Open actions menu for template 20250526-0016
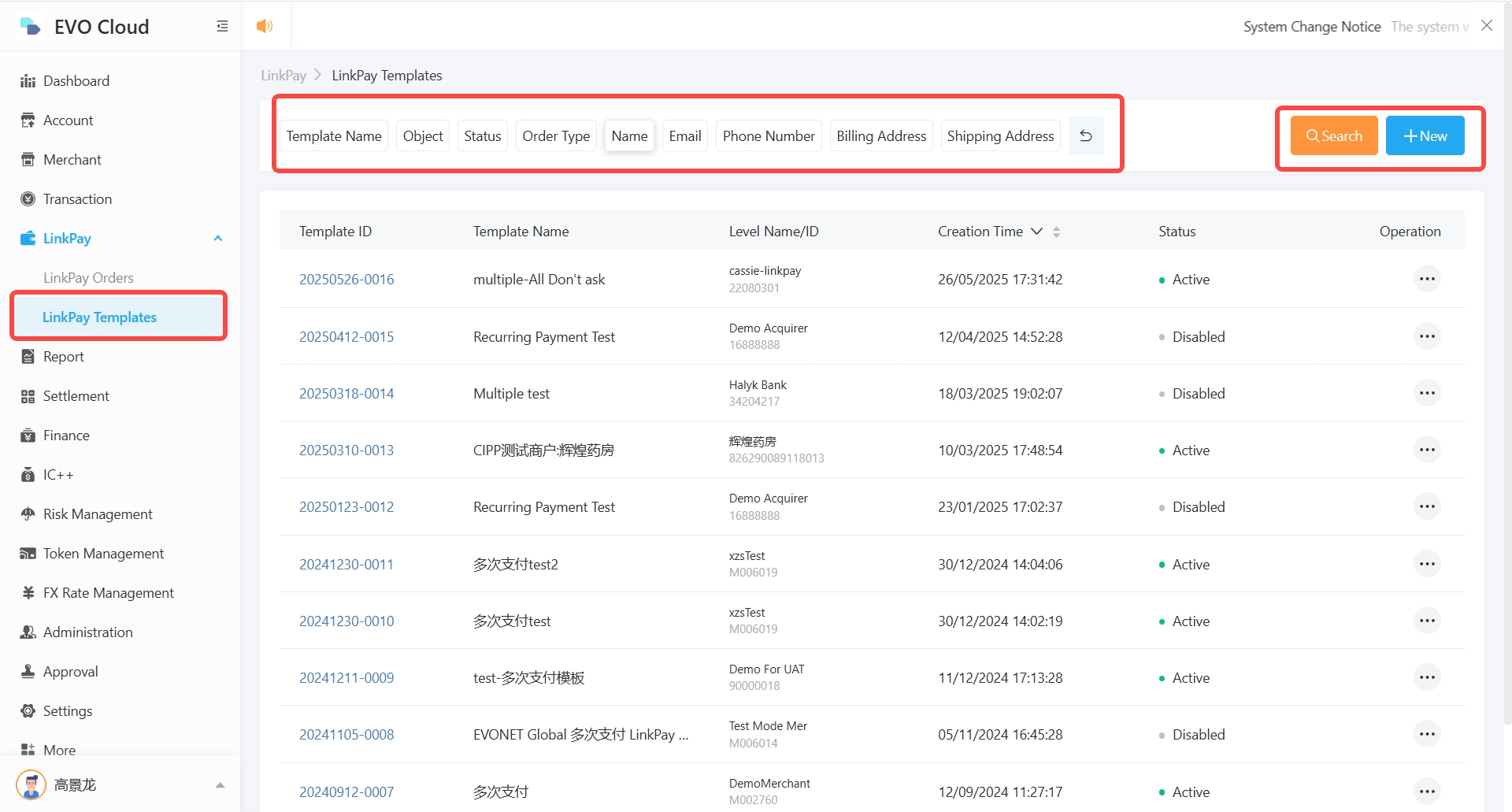Image resolution: width=1512 pixels, height=812 pixels. pos(1426,280)
